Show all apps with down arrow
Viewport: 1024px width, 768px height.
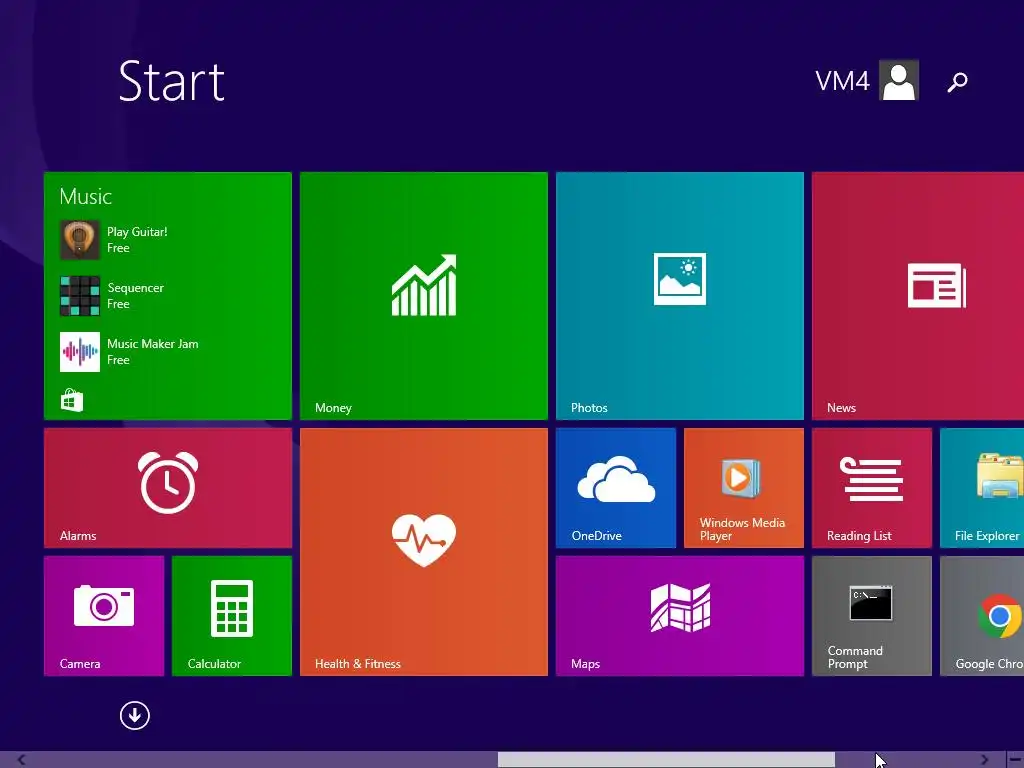pyautogui.click(x=135, y=716)
